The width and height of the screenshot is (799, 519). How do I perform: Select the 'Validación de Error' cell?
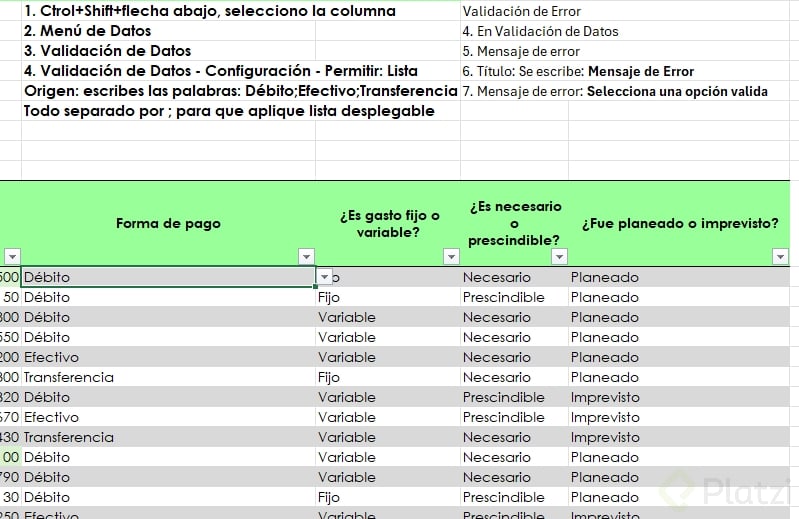(514, 11)
